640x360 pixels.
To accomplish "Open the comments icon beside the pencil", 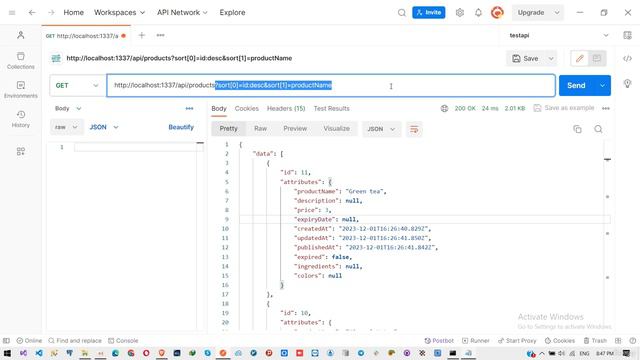I will click(597, 58).
